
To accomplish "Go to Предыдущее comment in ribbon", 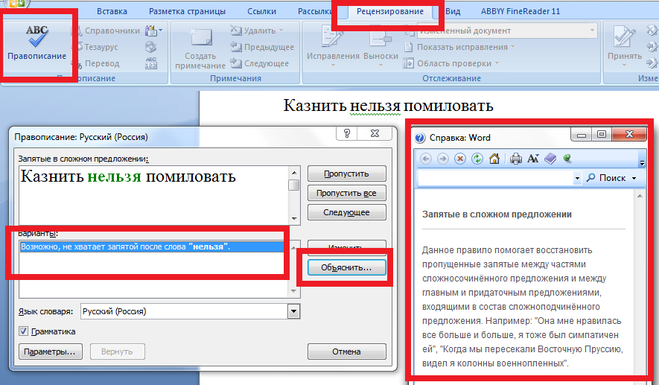I will tap(262, 47).
